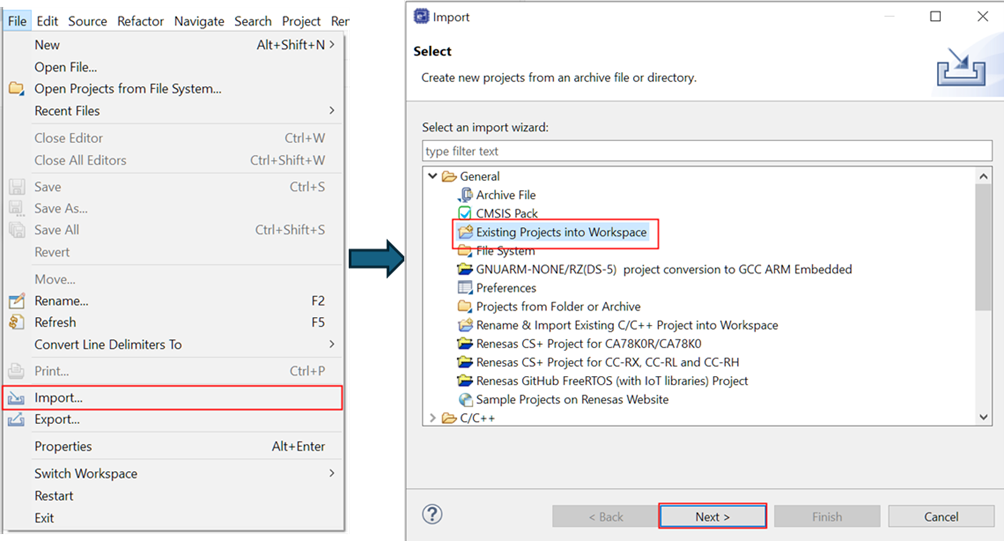Click the Refresh icon in File menu
The image size is (1004, 541).
17,322
